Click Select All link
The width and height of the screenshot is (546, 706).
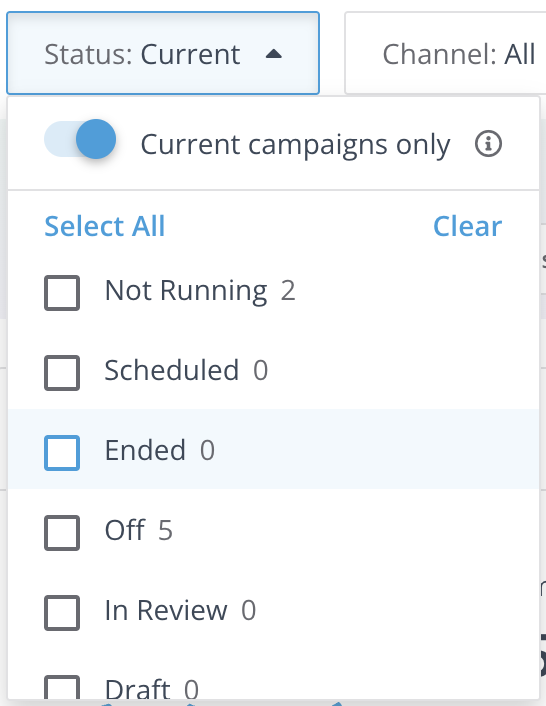[105, 226]
